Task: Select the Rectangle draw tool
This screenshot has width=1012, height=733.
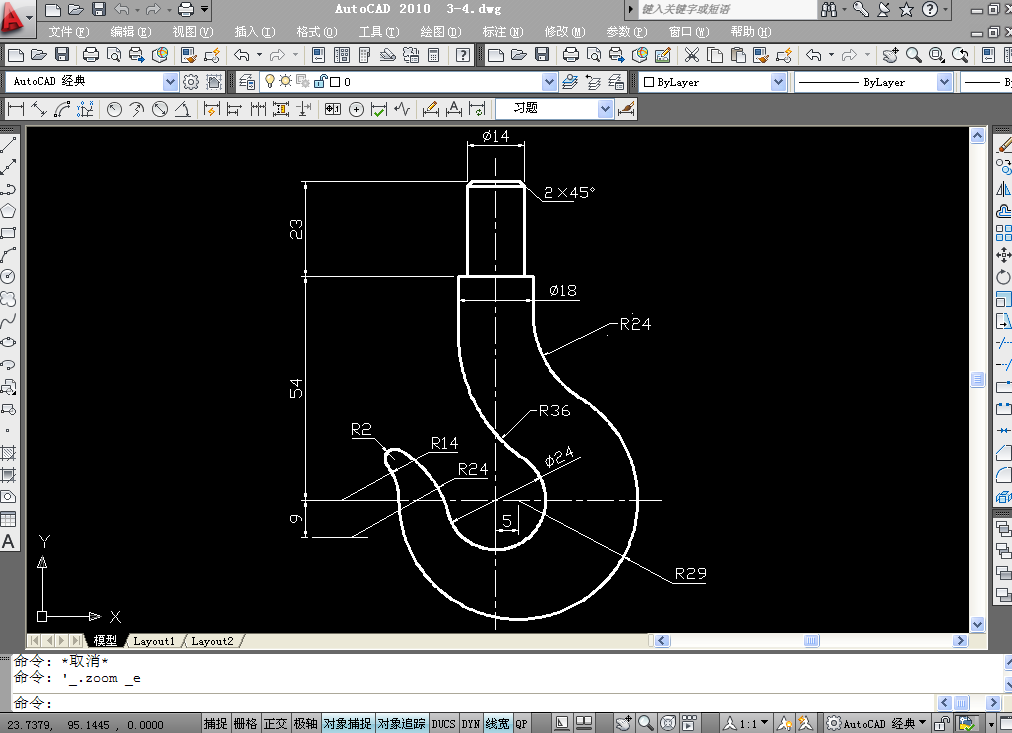Action: pos(8,233)
